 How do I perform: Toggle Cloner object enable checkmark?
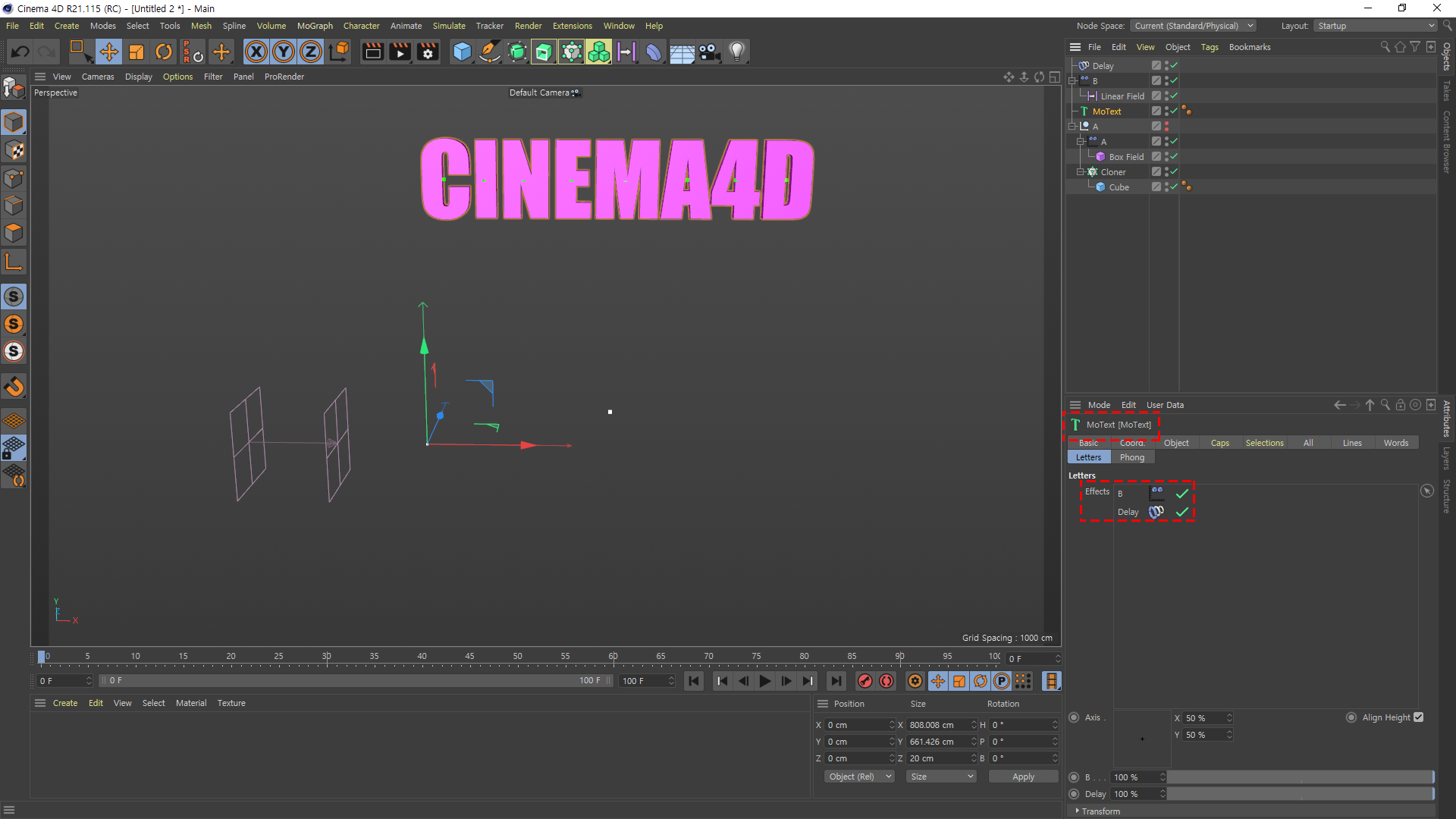[x=1173, y=171]
